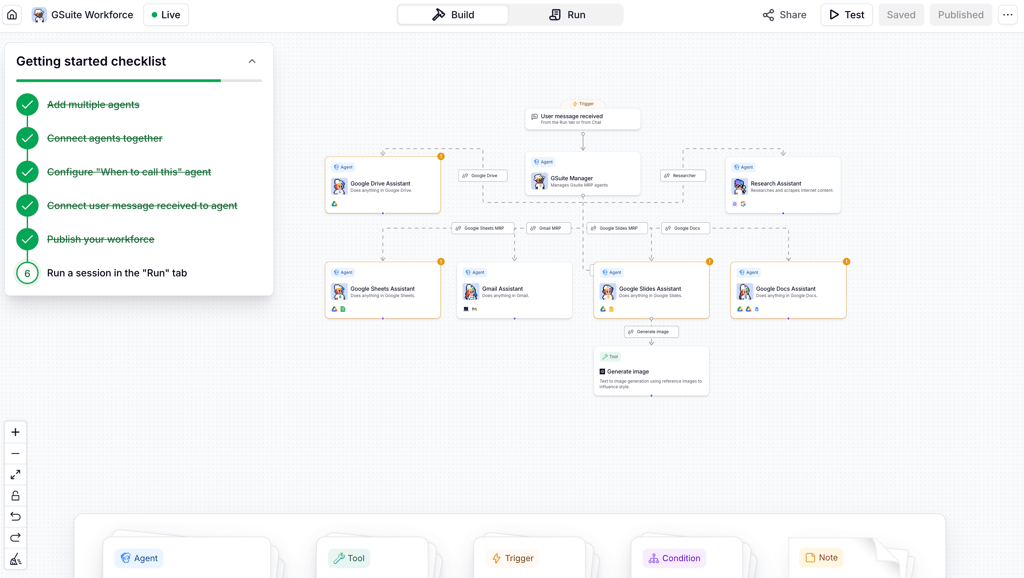Select the Google Slides Assistant node
The image size is (1024, 578).
coord(651,290)
